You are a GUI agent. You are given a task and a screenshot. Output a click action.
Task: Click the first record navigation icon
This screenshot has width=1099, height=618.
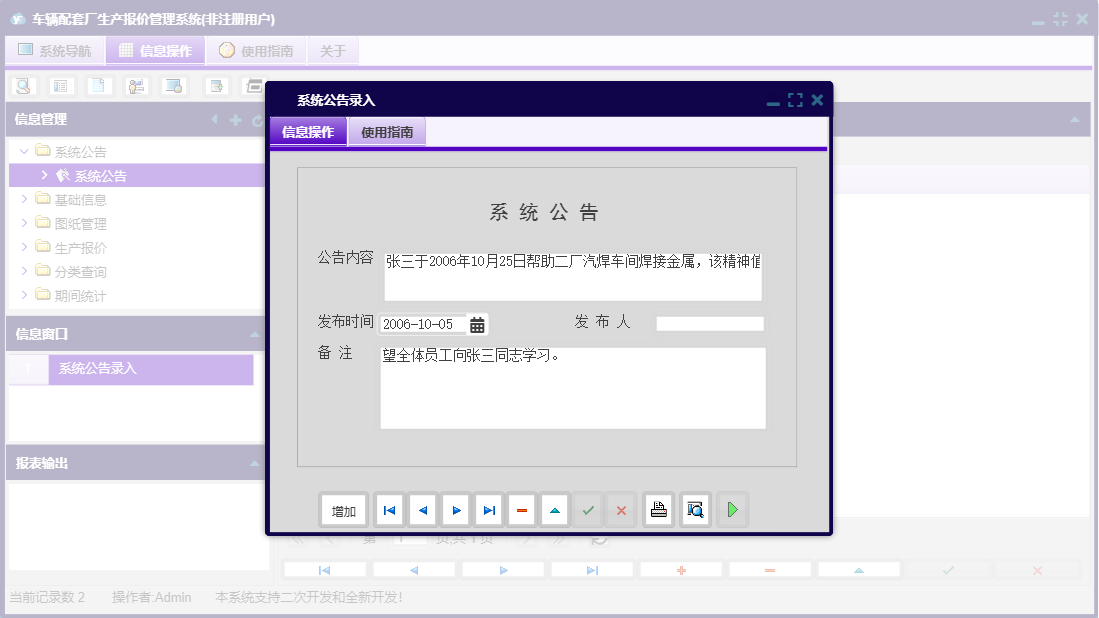[x=389, y=509]
